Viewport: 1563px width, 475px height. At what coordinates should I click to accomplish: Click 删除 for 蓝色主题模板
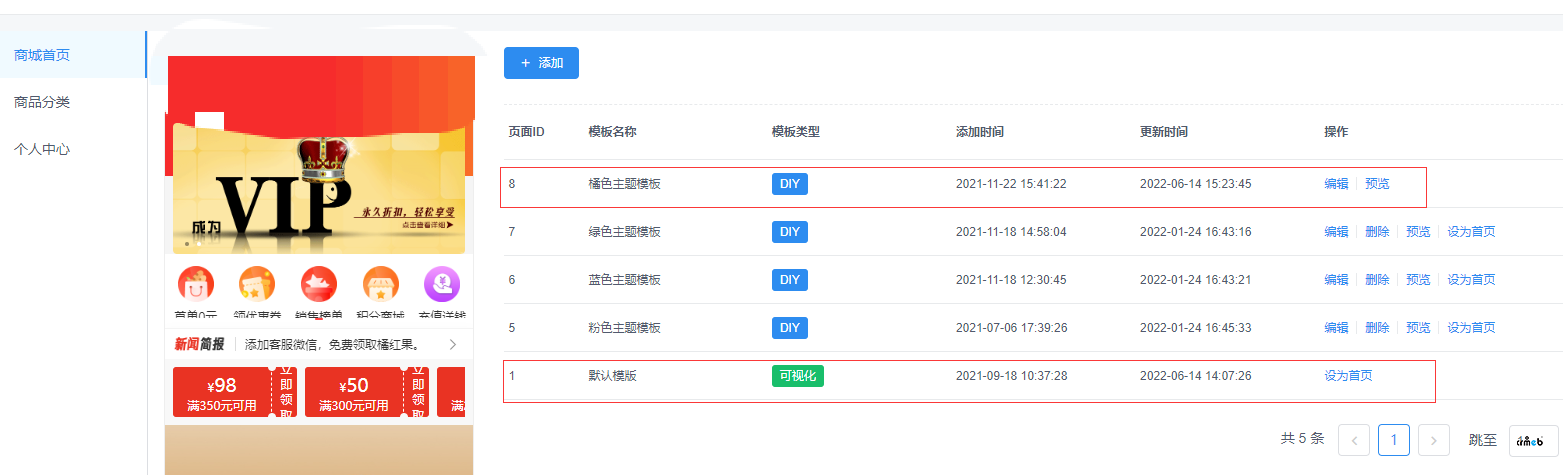click(1377, 280)
